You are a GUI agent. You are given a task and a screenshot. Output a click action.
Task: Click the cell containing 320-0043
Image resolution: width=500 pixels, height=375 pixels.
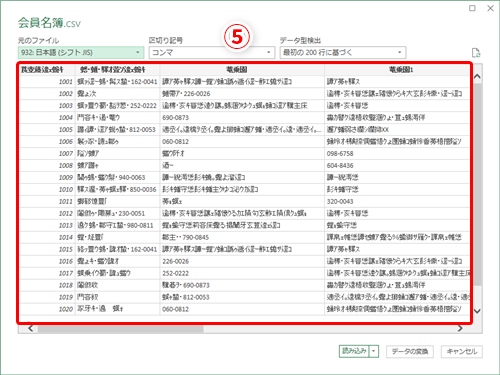(397, 201)
